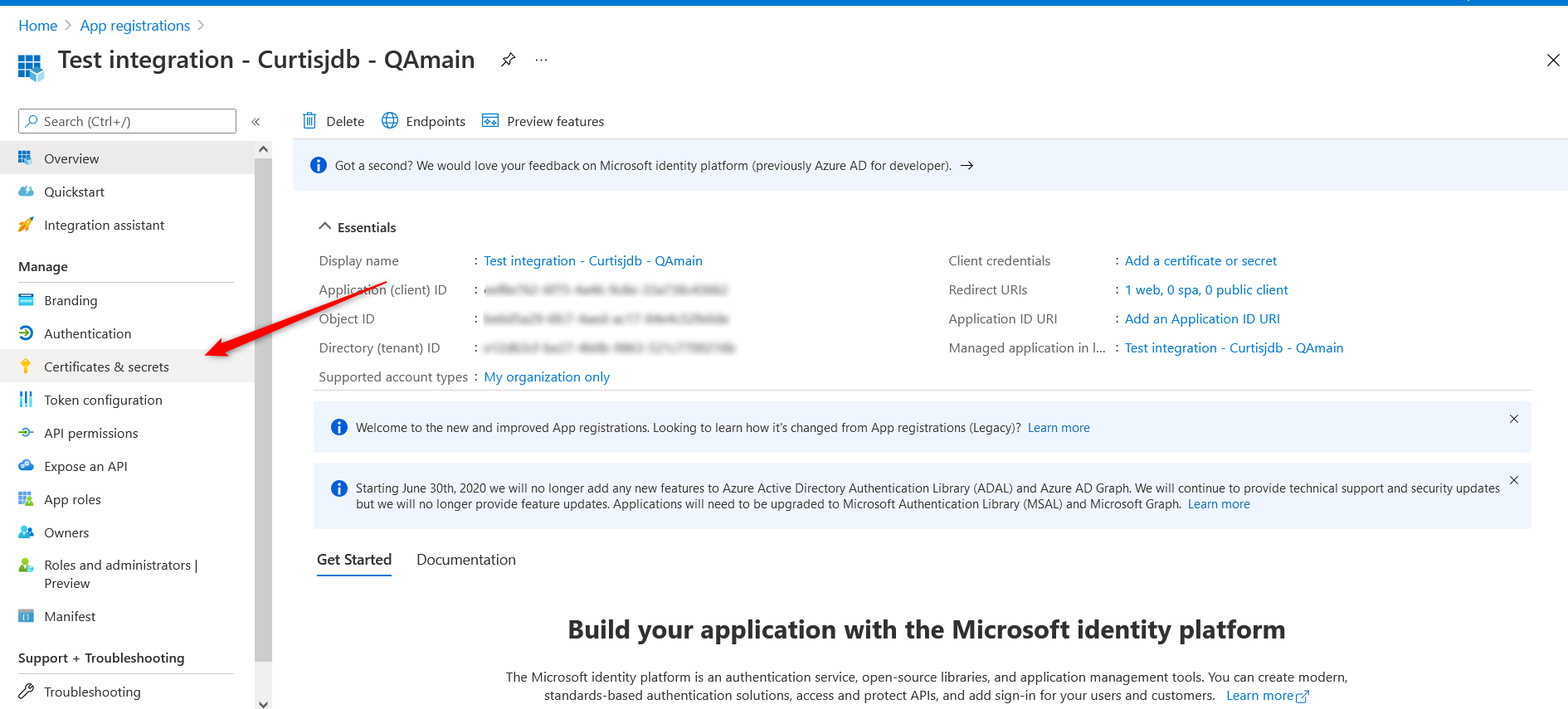Viewport: 1568px width, 709px height.
Task: Click sidebar scroll up arrow
Action: pyautogui.click(x=263, y=149)
